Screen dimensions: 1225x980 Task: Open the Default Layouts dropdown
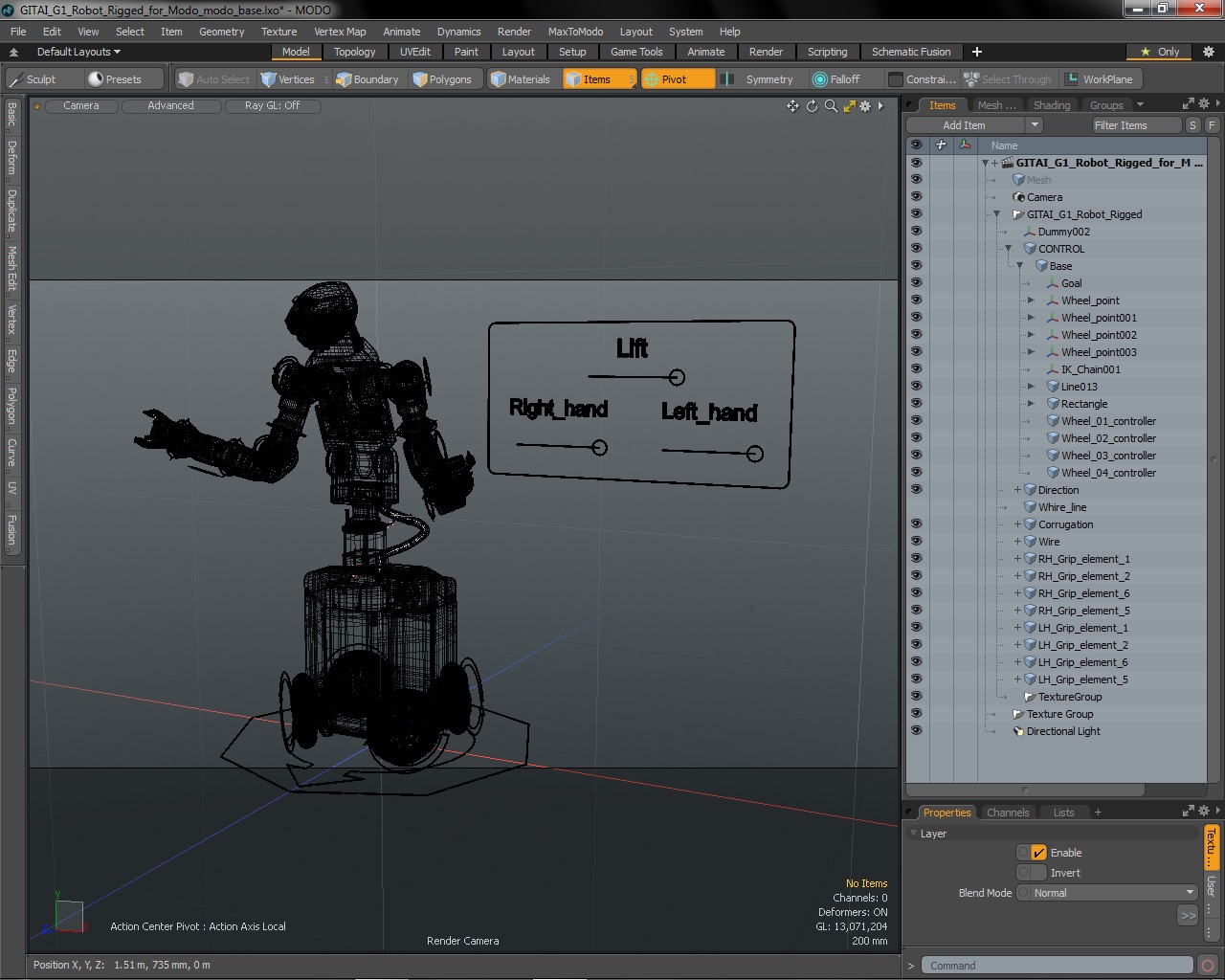tap(78, 52)
